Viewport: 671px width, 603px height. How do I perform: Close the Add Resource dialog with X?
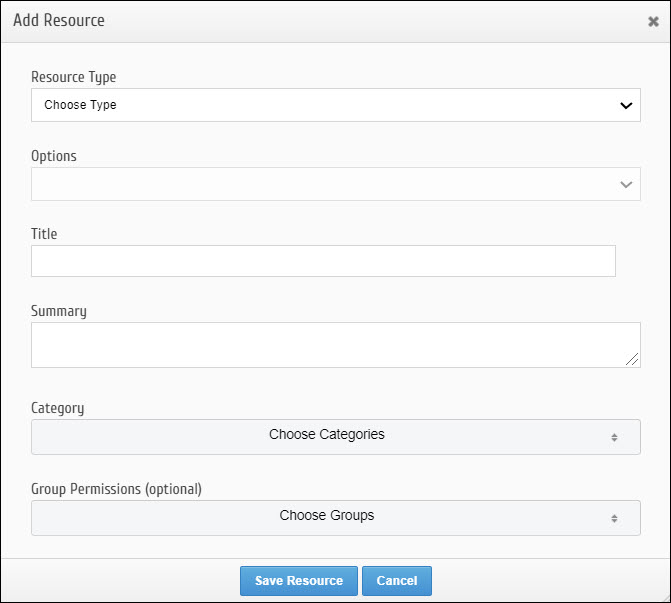(x=653, y=21)
